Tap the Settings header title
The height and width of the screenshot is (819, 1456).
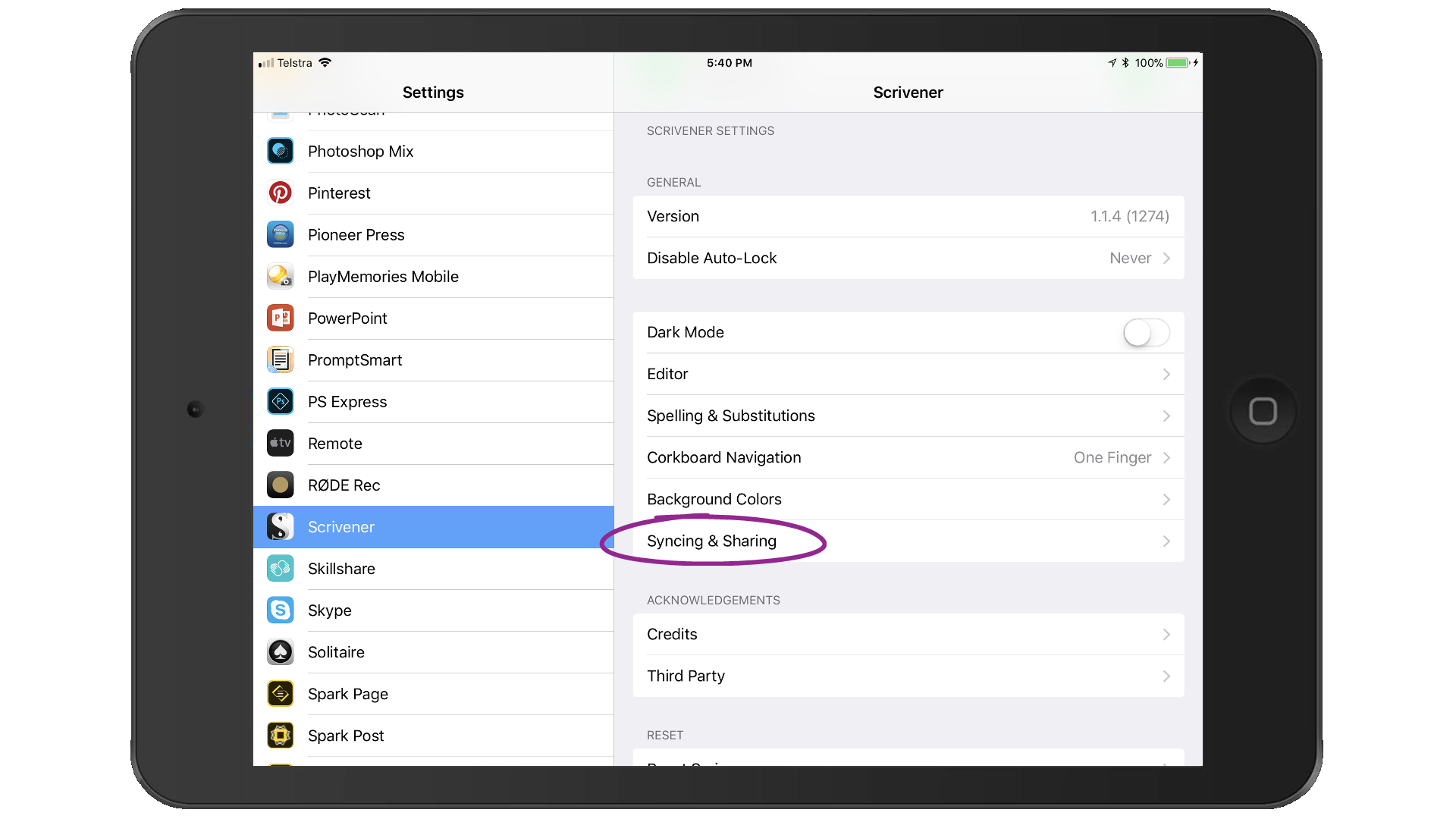tap(433, 93)
